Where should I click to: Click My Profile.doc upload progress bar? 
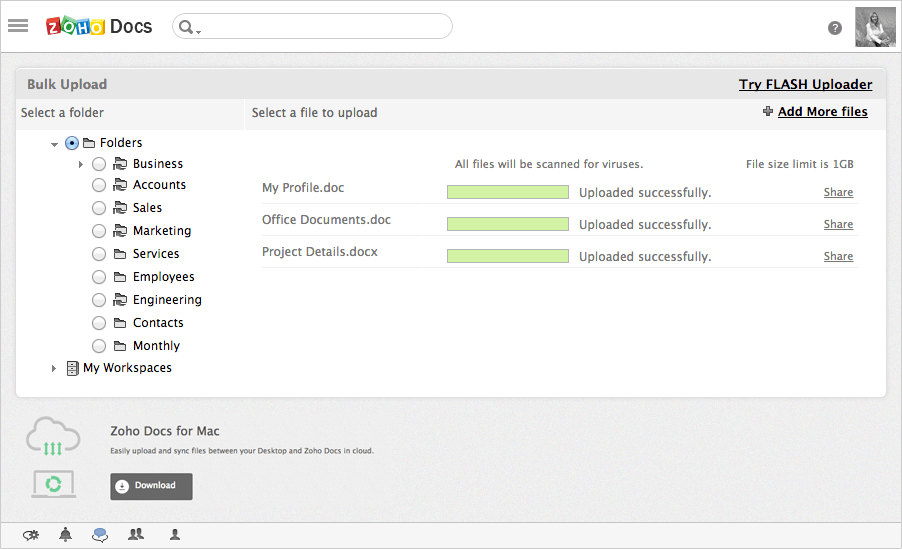tap(508, 192)
